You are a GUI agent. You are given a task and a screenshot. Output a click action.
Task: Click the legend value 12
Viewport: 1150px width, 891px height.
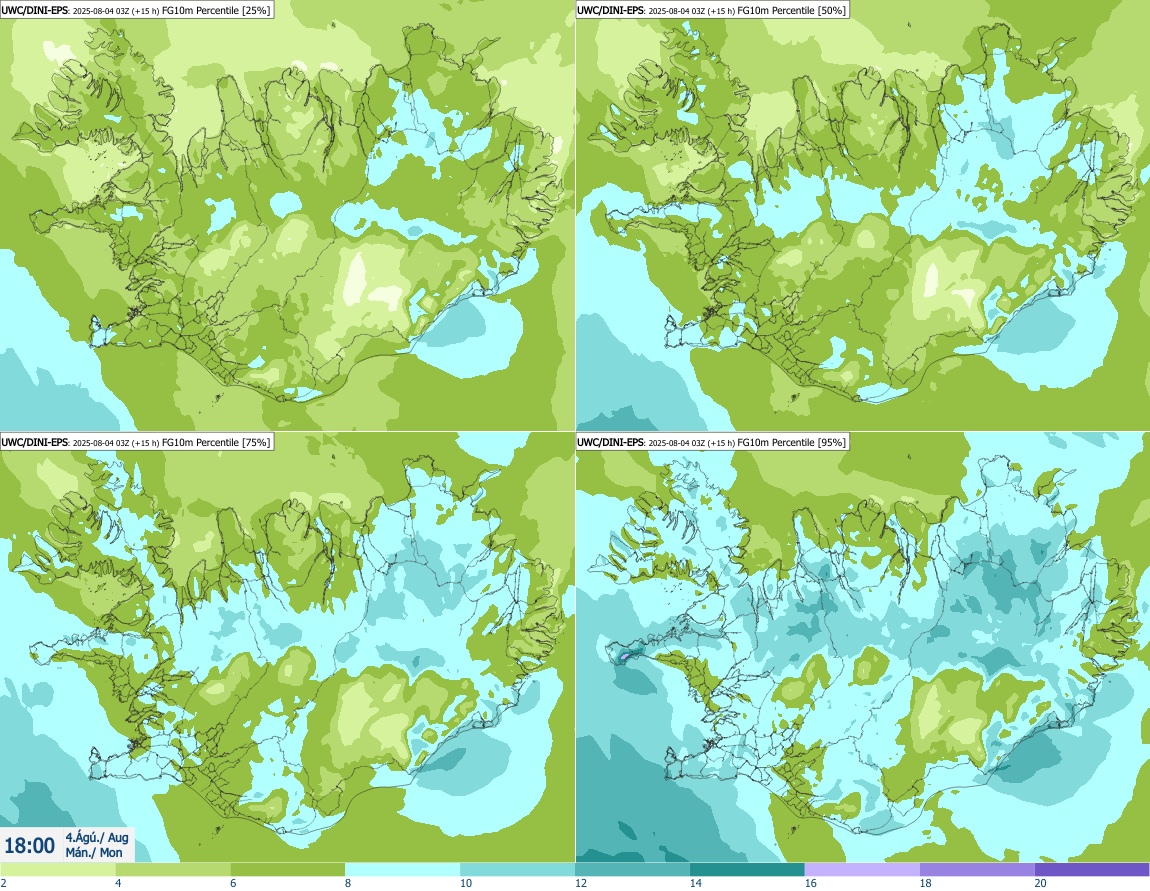coord(581,884)
